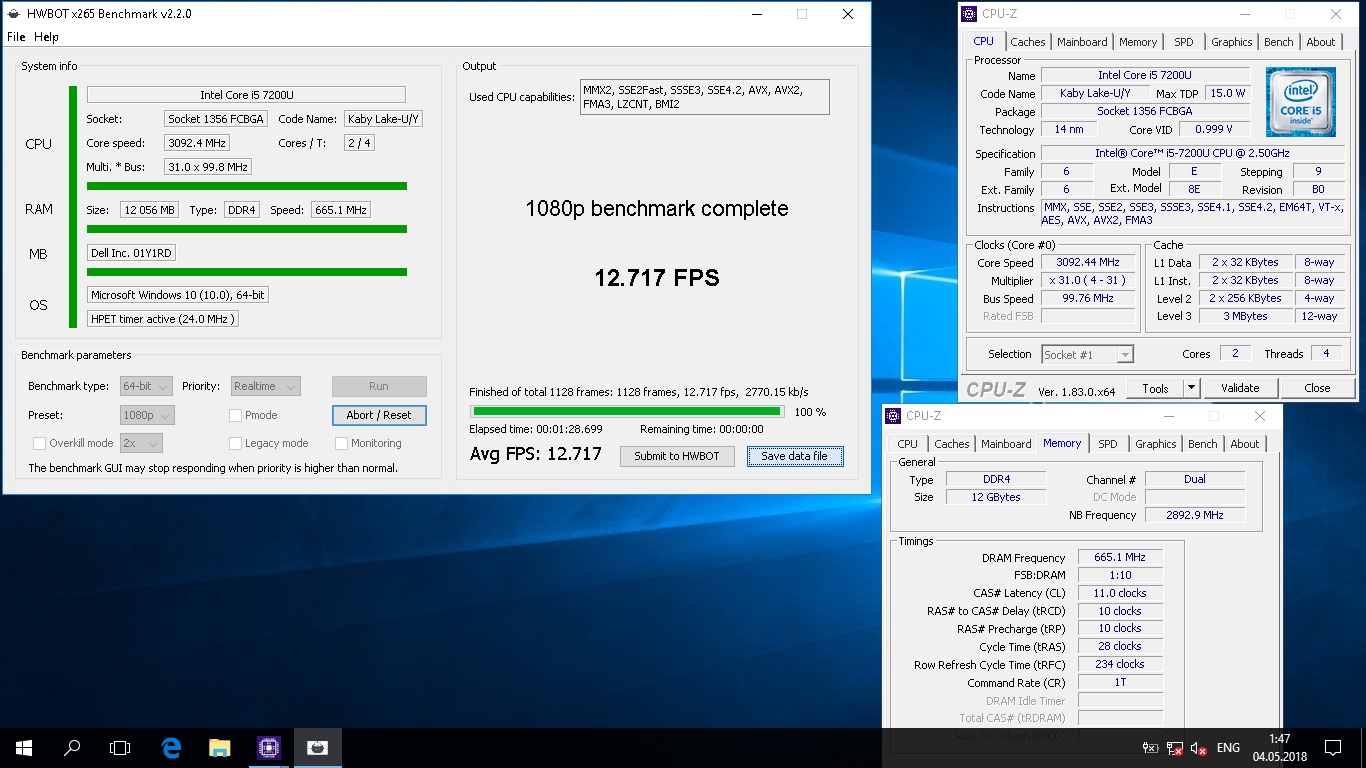Image resolution: width=1366 pixels, height=768 pixels.
Task: Toggle the Overkill mode checkbox
Action: tap(40, 443)
